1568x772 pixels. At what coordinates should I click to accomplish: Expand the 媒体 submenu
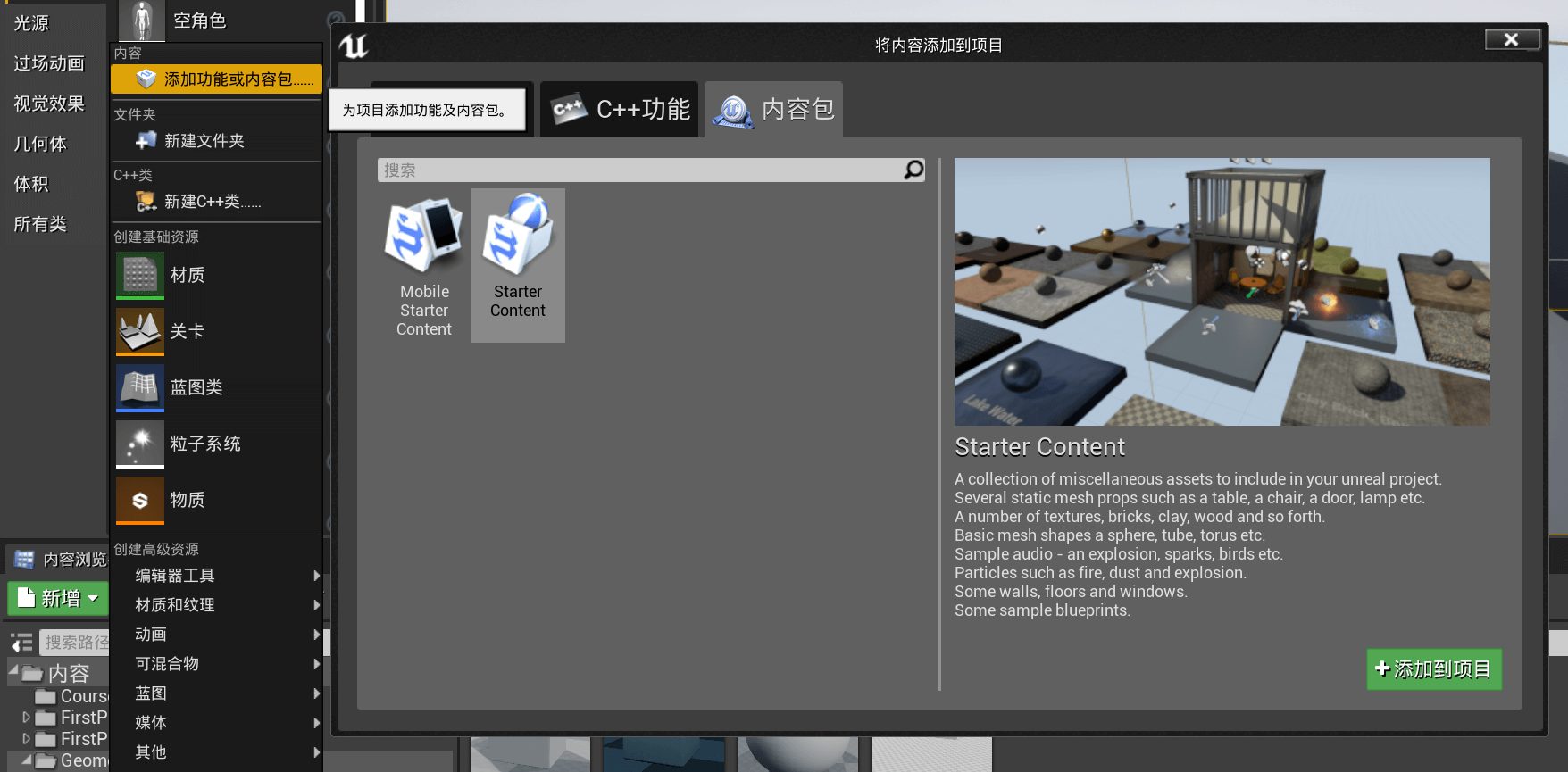[x=216, y=723]
